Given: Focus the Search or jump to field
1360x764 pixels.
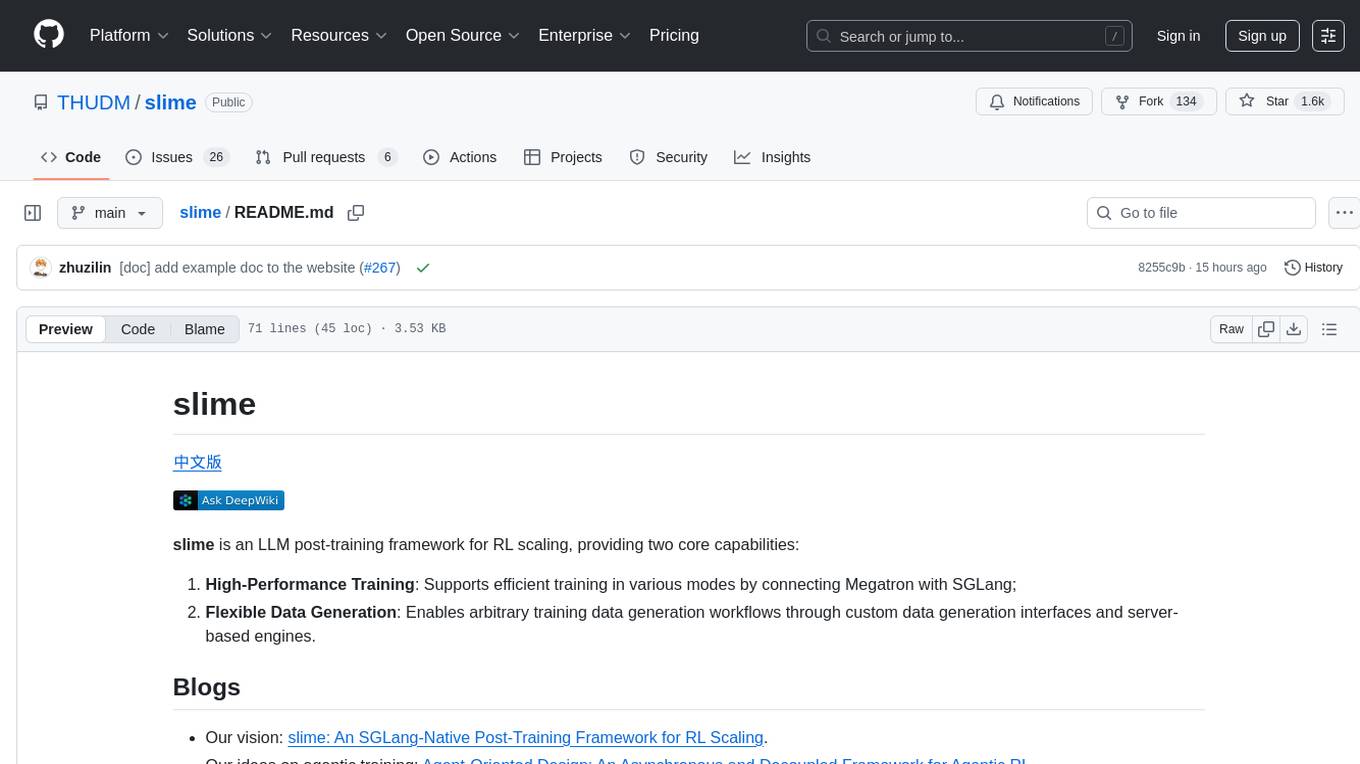Looking at the screenshot, I should tap(970, 36).
